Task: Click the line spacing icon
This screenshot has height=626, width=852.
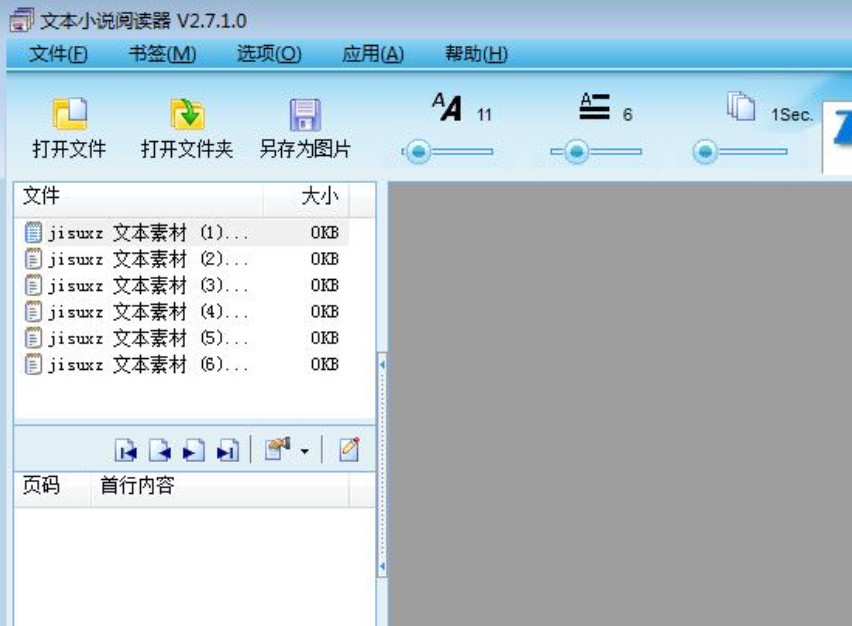Action: pos(594,107)
